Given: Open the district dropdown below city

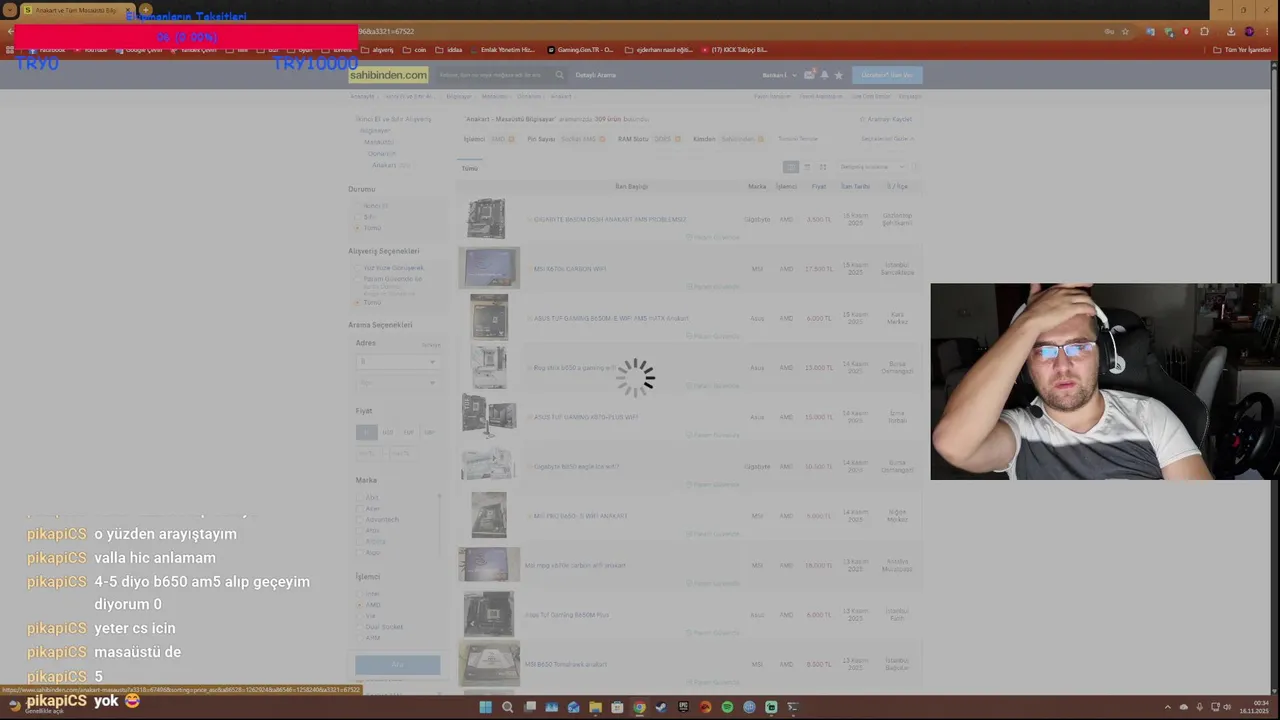Looking at the screenshot, I should (397, 383).
